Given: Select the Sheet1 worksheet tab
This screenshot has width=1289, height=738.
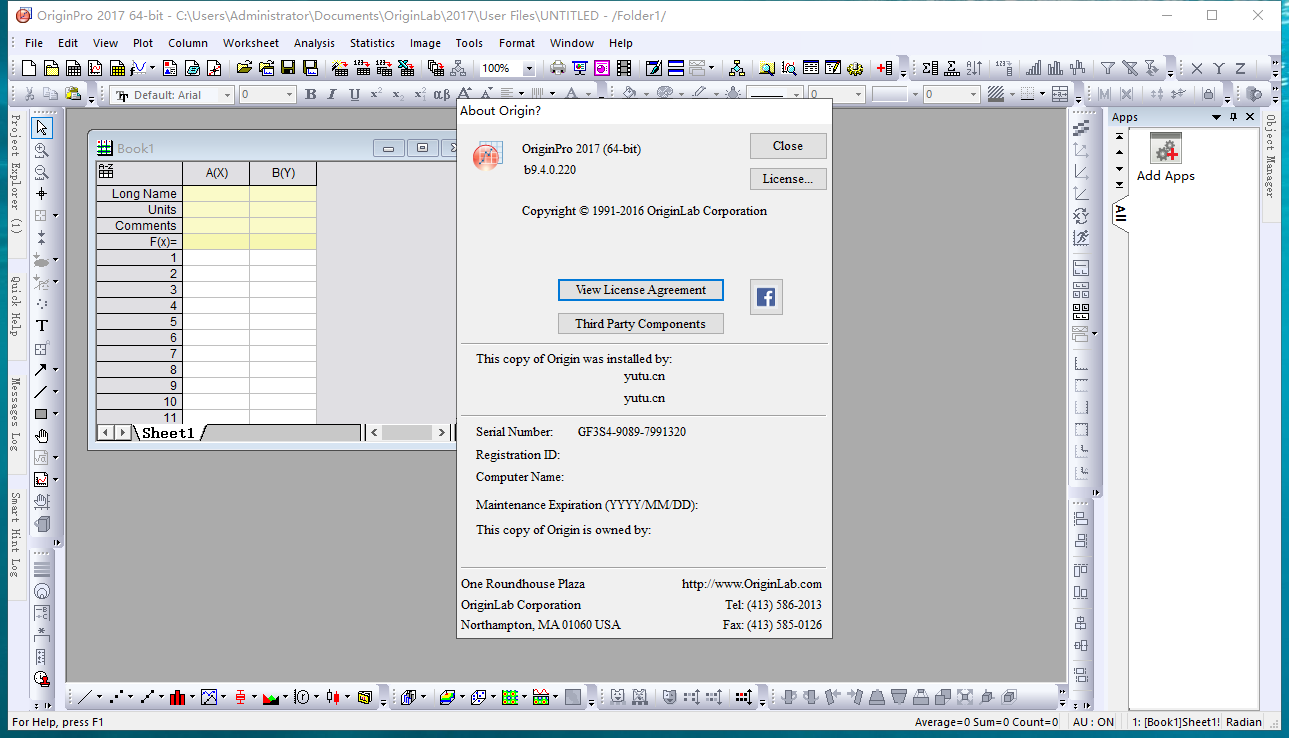Looking at the screenshot, I should click(167, 433).
